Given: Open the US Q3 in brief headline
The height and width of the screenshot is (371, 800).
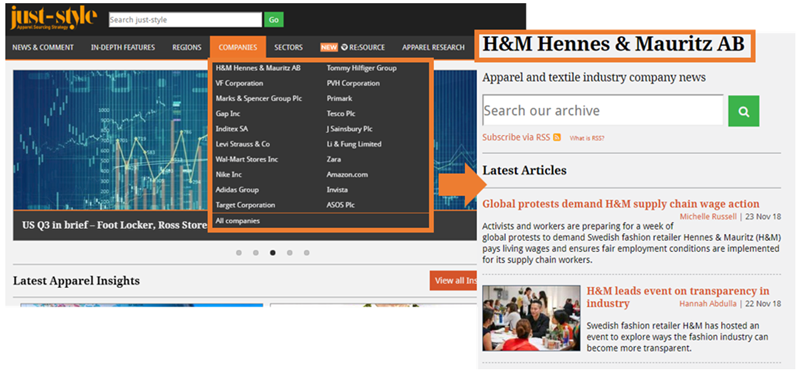Looking at the screenshot, I should coord(114,225).
